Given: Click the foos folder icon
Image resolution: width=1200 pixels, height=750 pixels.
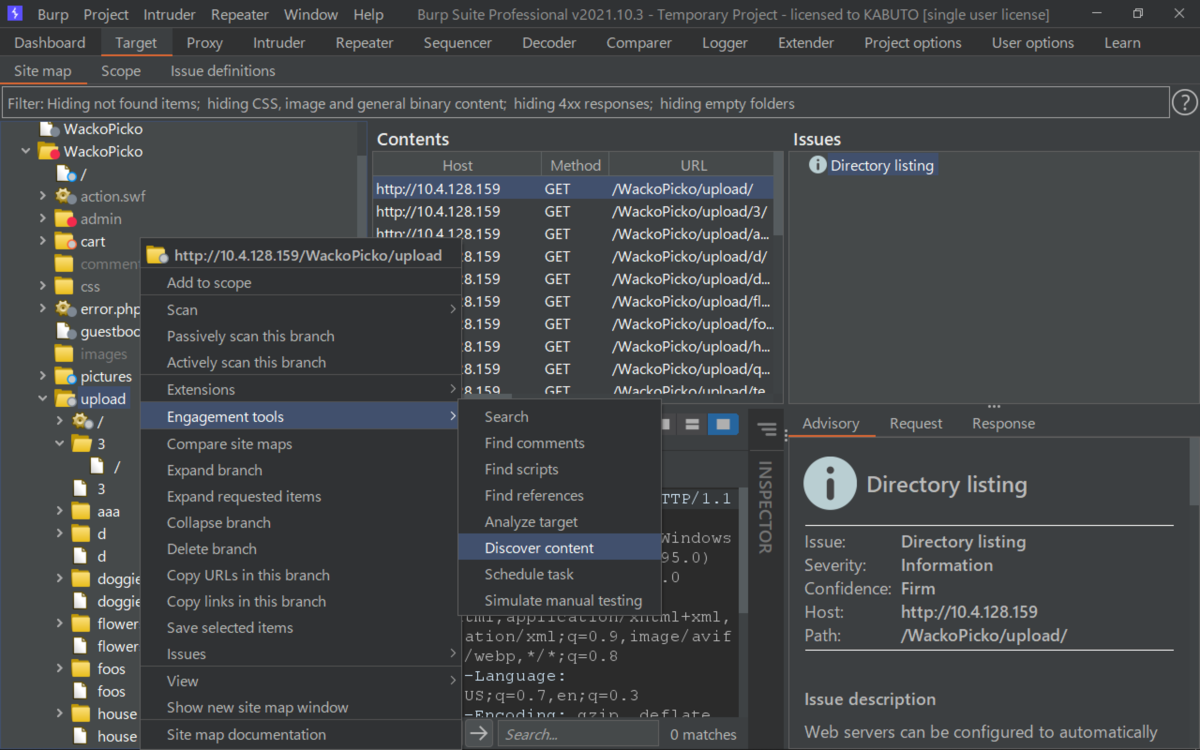Looking at the screenshot, I should coord(81,668).
